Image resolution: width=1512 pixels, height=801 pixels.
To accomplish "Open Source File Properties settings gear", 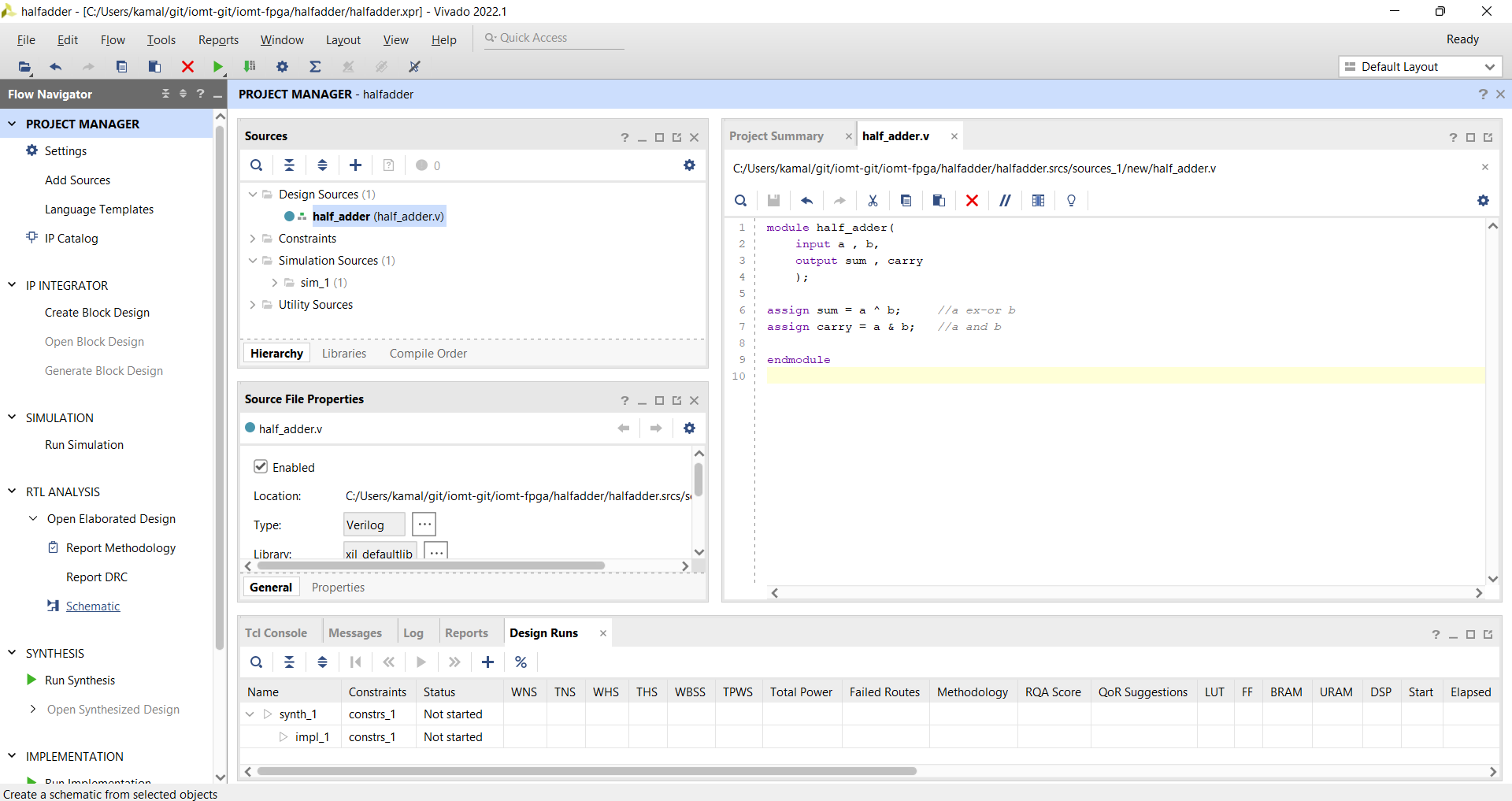I will 689,428.
